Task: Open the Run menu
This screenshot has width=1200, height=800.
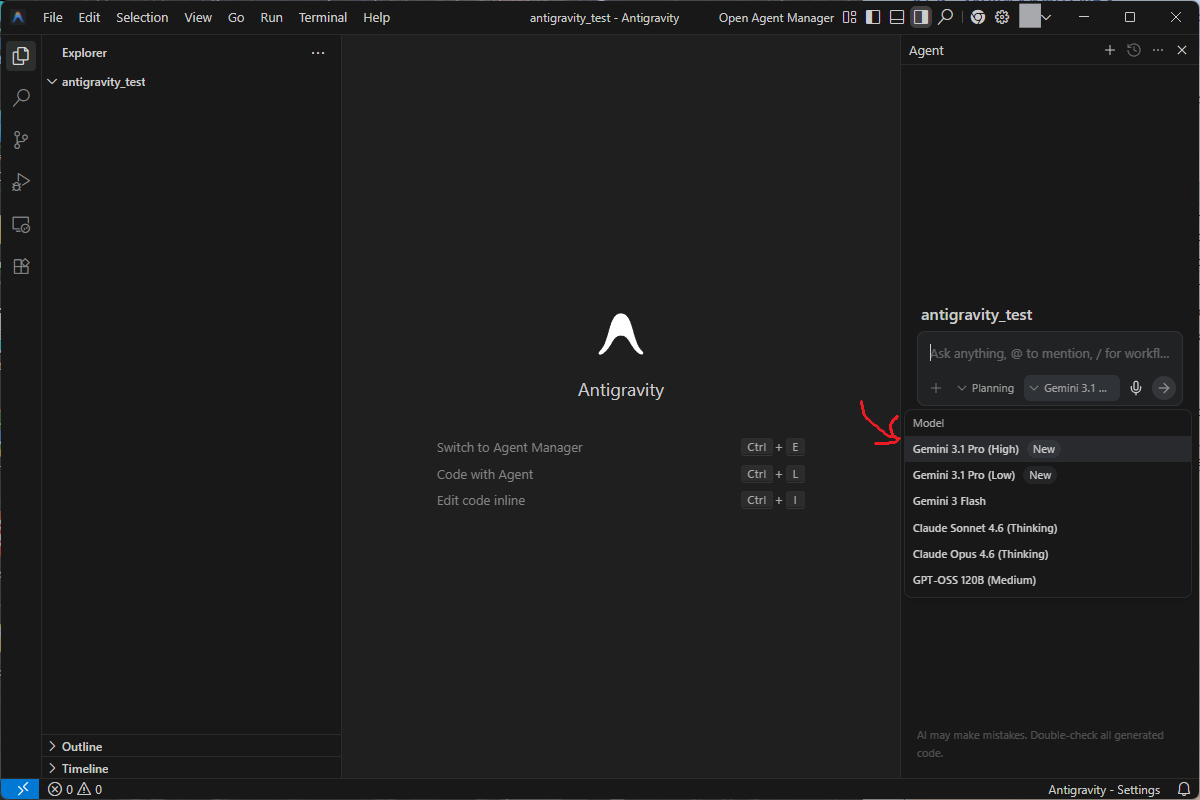Action: point(271,17)
